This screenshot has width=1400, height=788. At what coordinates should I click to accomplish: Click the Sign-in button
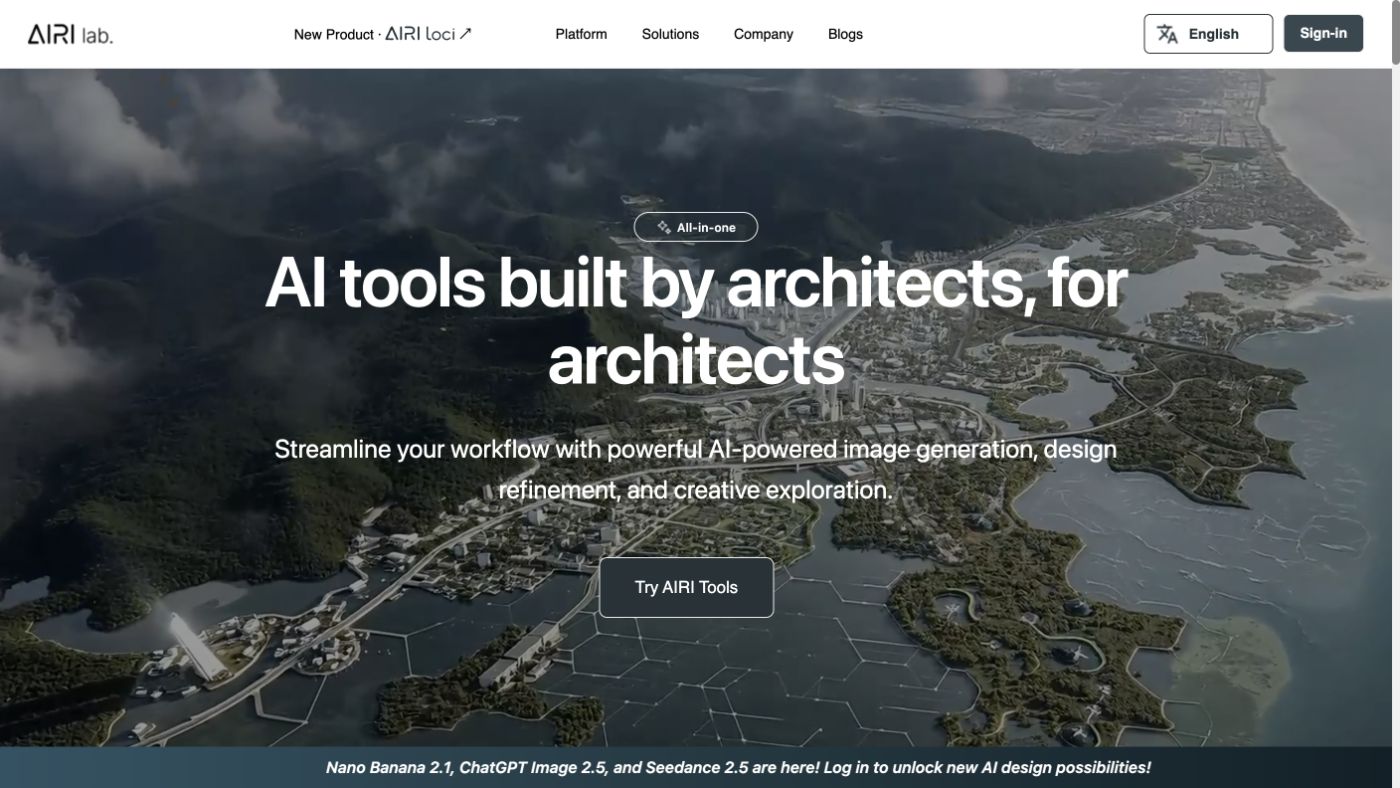1323,33
